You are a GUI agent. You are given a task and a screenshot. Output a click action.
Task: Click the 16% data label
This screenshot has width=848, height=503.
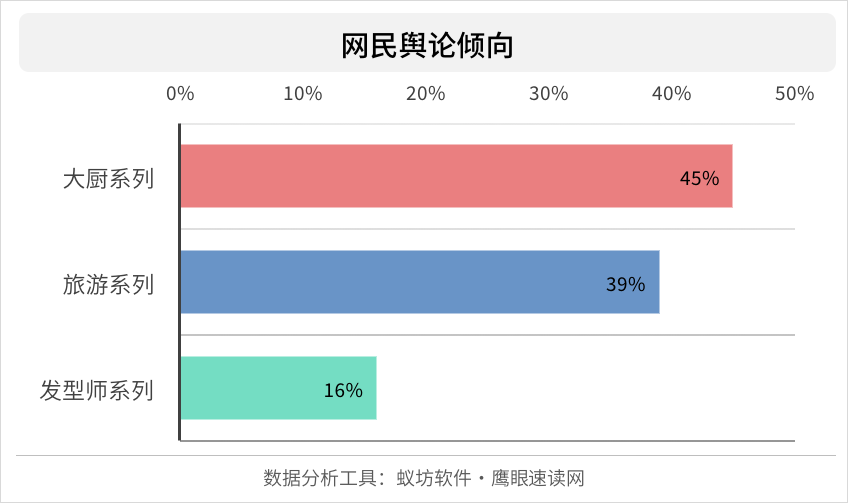coord(343,390)
